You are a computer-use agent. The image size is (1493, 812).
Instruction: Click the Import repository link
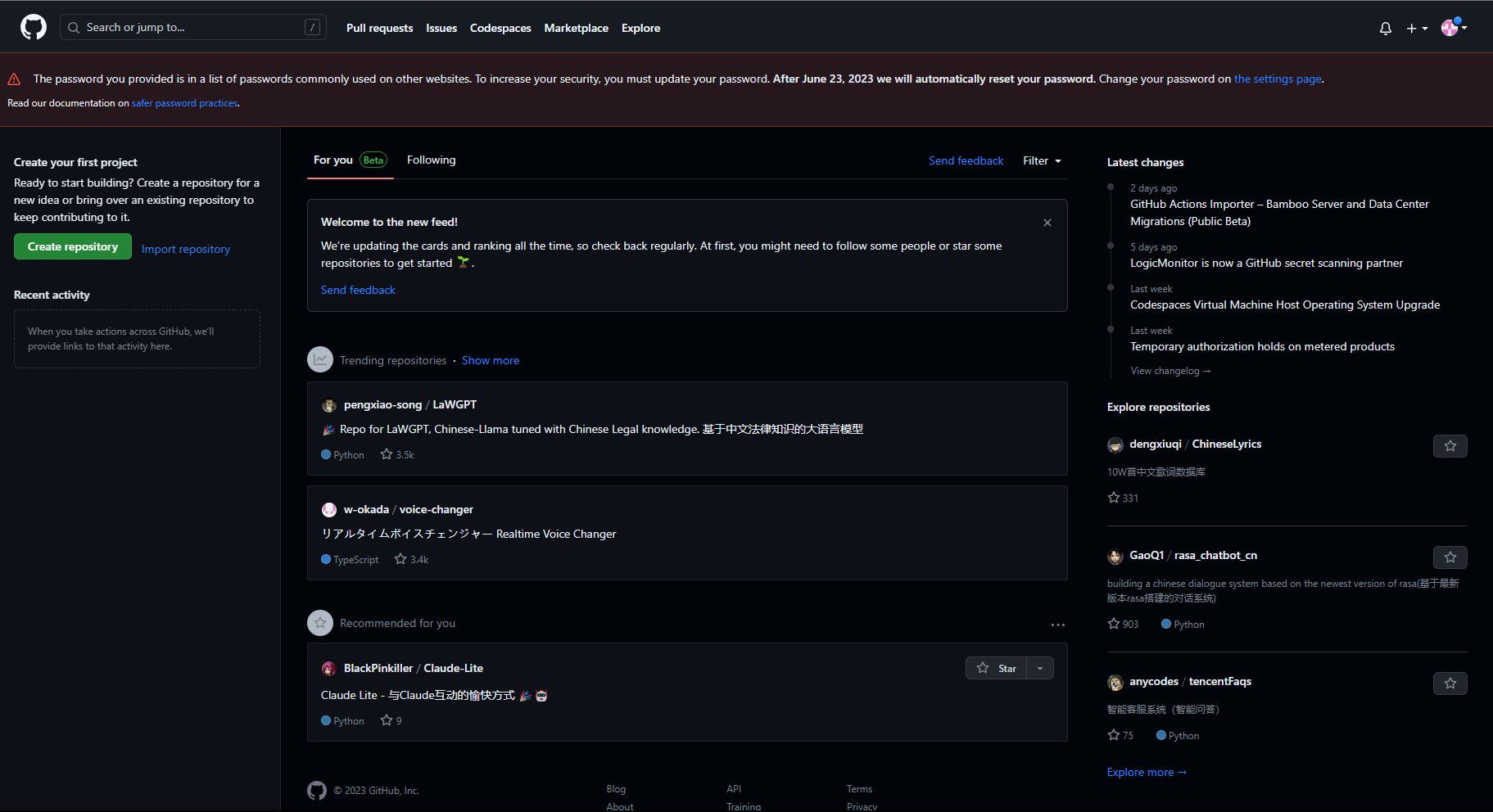(x=186, y=249)
